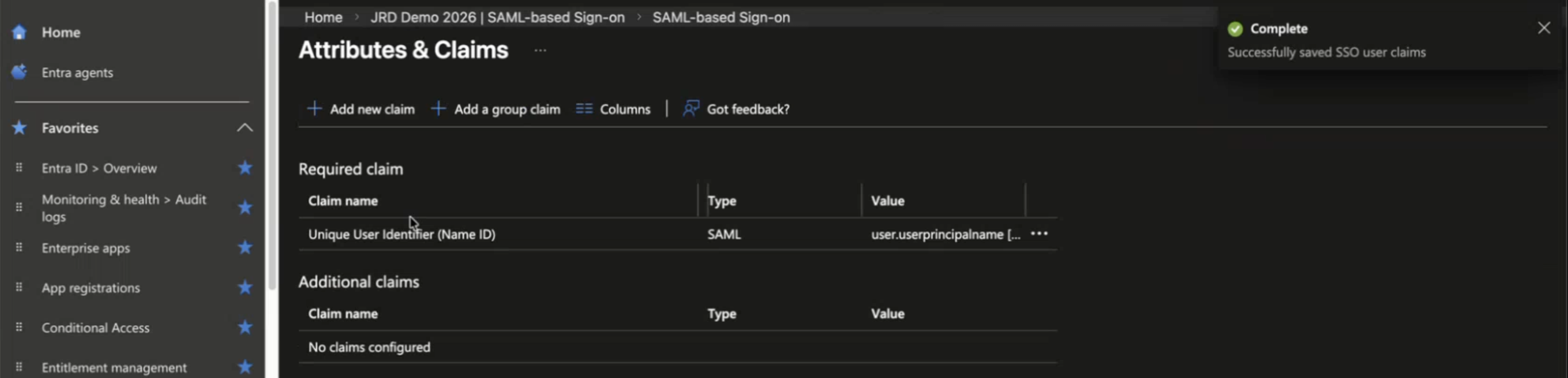Screen dimensions: 1568x378
Task: Open Monitoring & health > Audit logs
Action: click(123, 208)
